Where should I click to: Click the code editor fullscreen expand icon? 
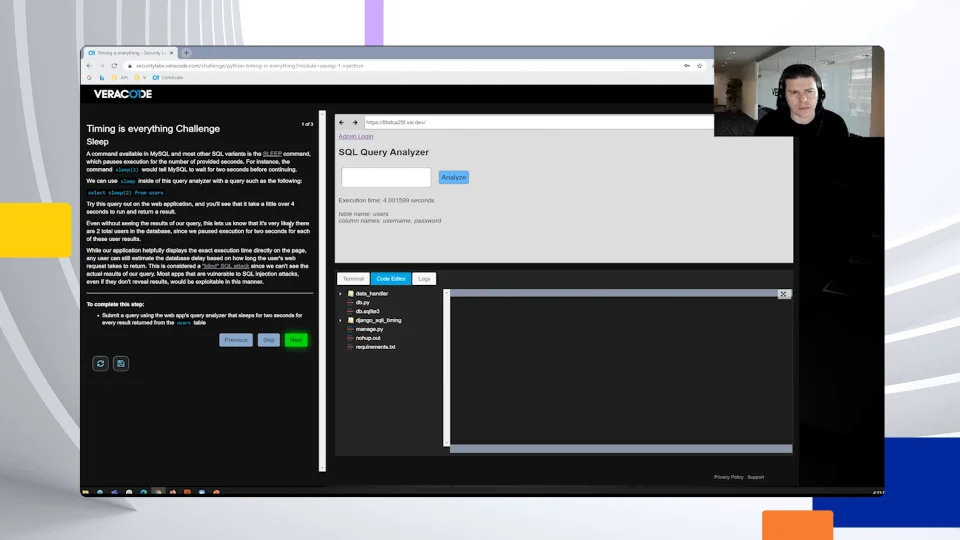pyautogui.click(x=783, y=294)
